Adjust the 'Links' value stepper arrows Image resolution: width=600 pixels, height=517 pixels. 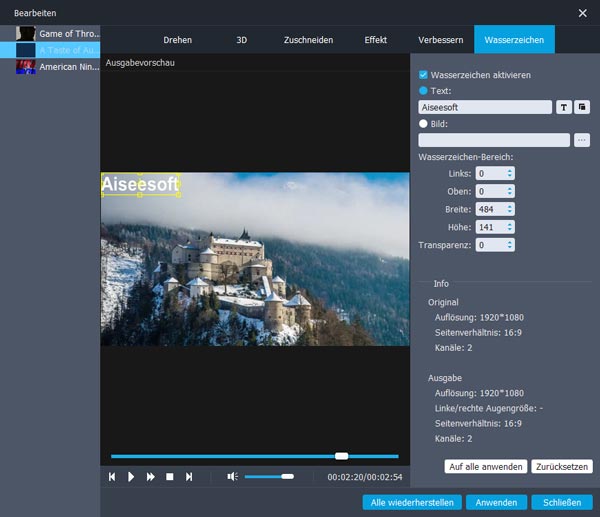point(510,173)
